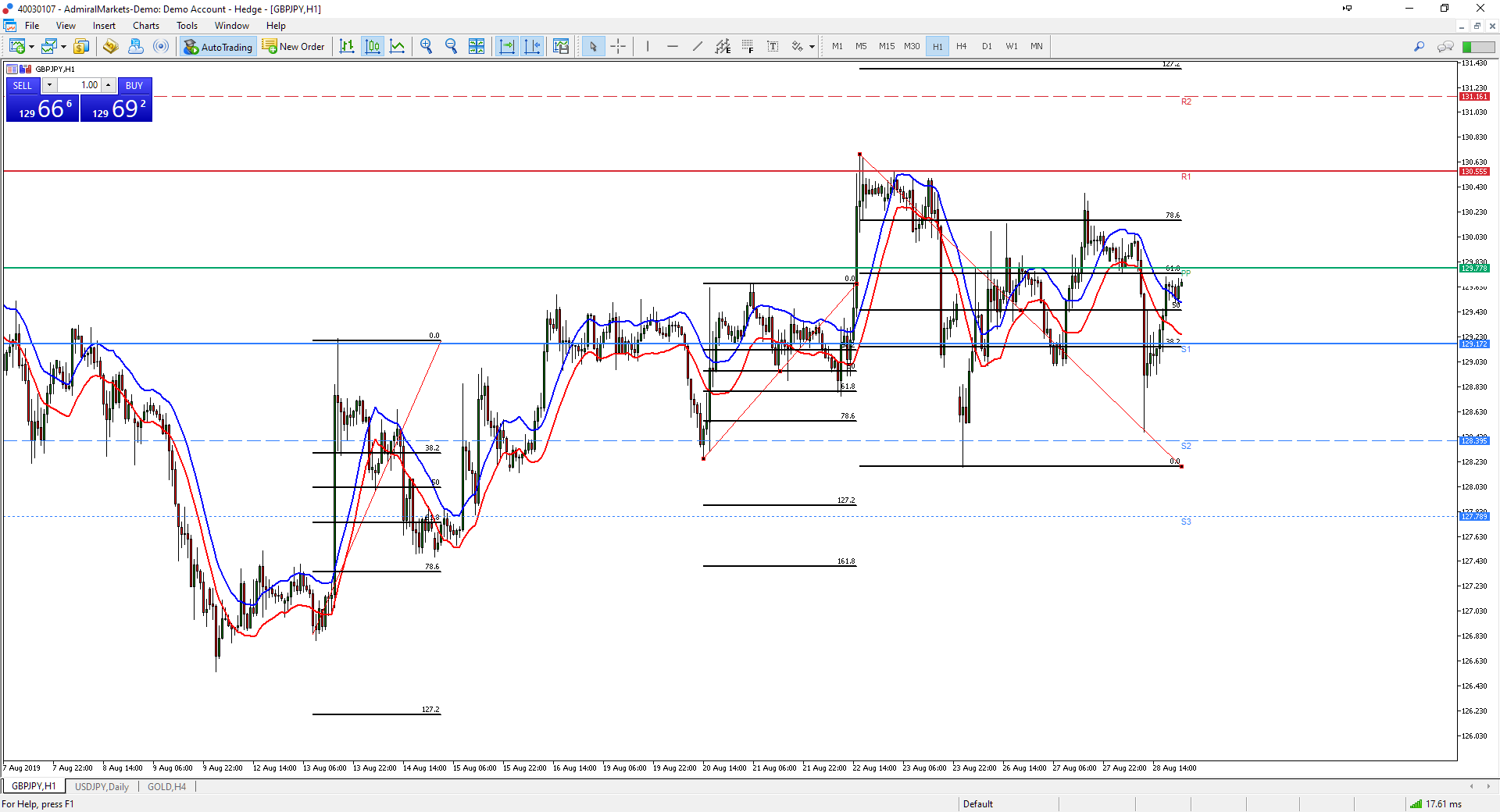1500x812 pixels.
Task: Click the SELL button on the trade panel
Action: click(22, 86)
